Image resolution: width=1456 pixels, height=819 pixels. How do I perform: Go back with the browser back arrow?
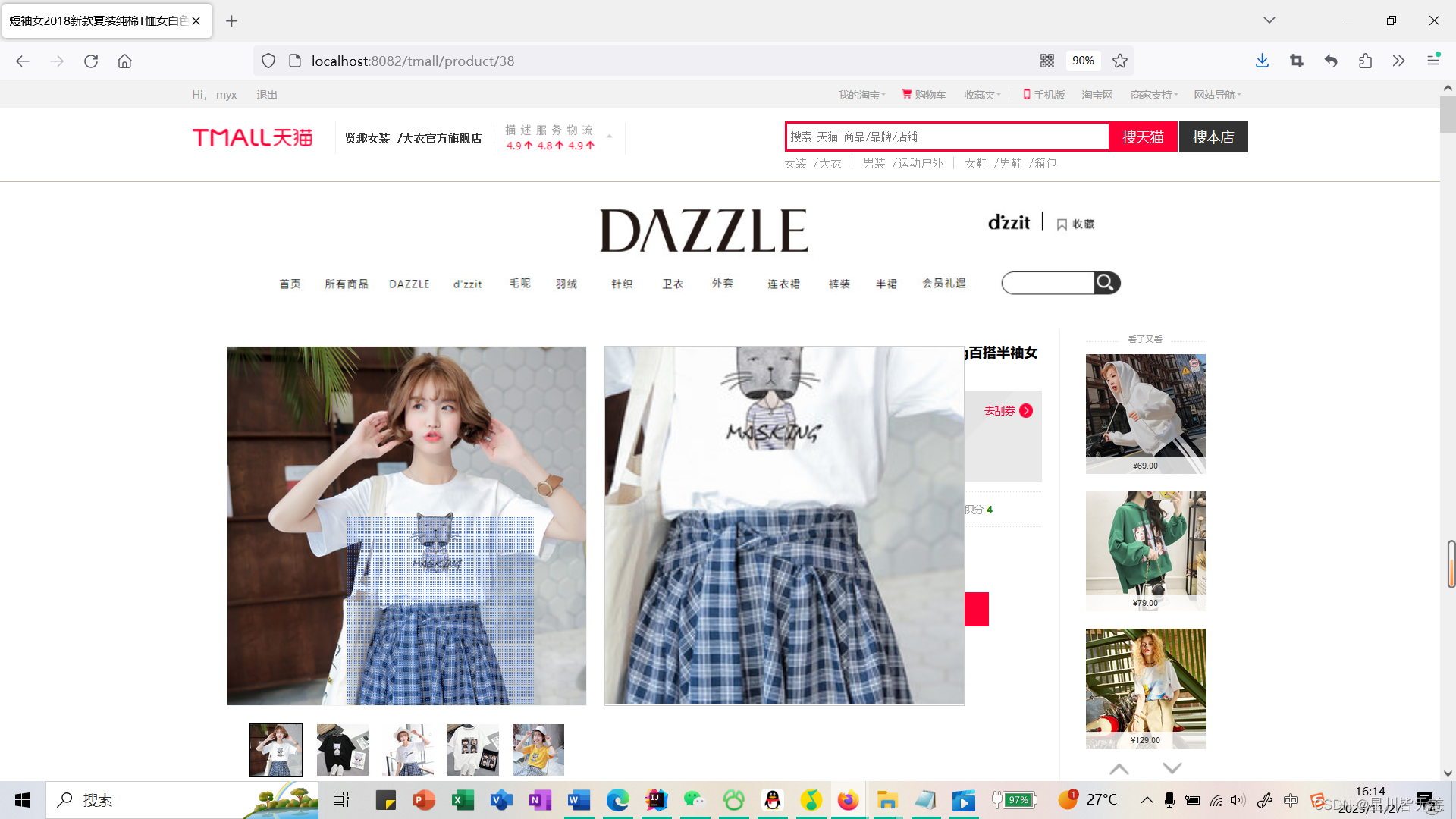23,61
